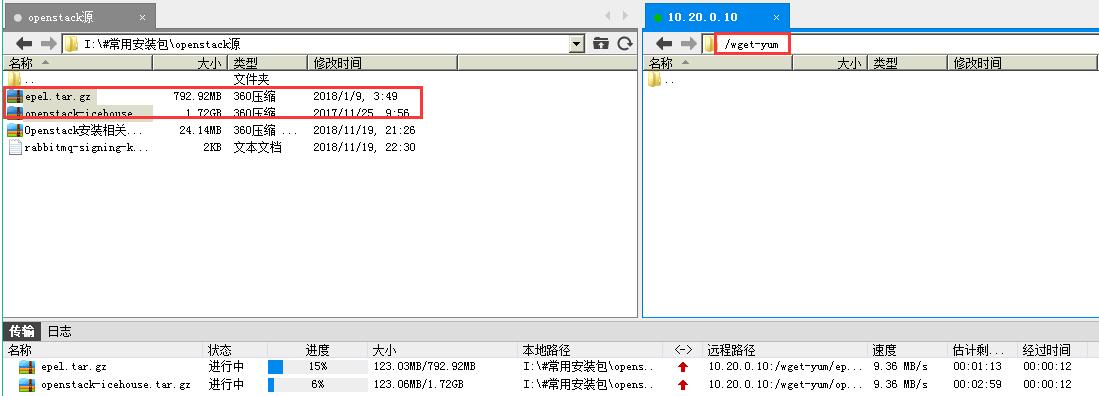Image resolution: width=1099 pixels, height=396 pixels.
Task: Open the 传输 transfer tab
Action: pos(22,331)
